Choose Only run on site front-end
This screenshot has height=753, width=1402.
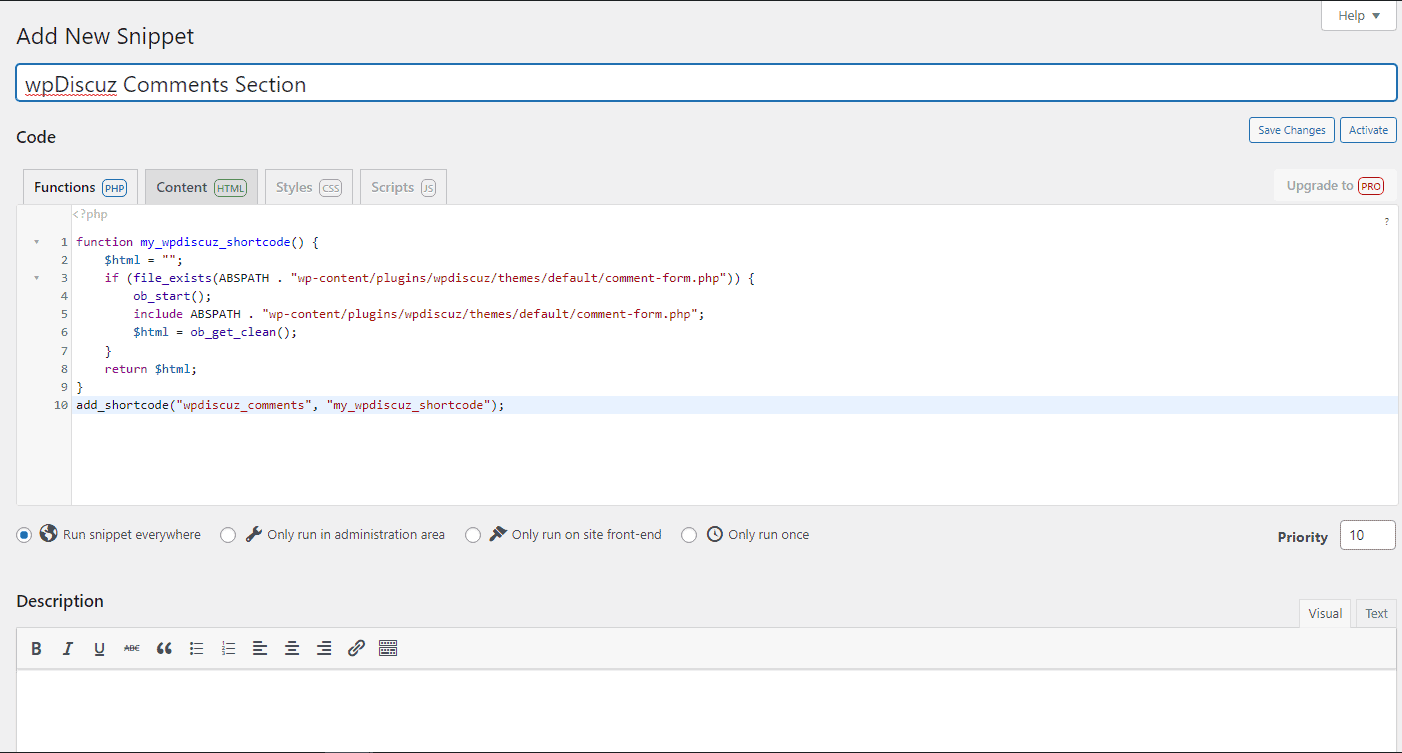[x=473, y=535]
